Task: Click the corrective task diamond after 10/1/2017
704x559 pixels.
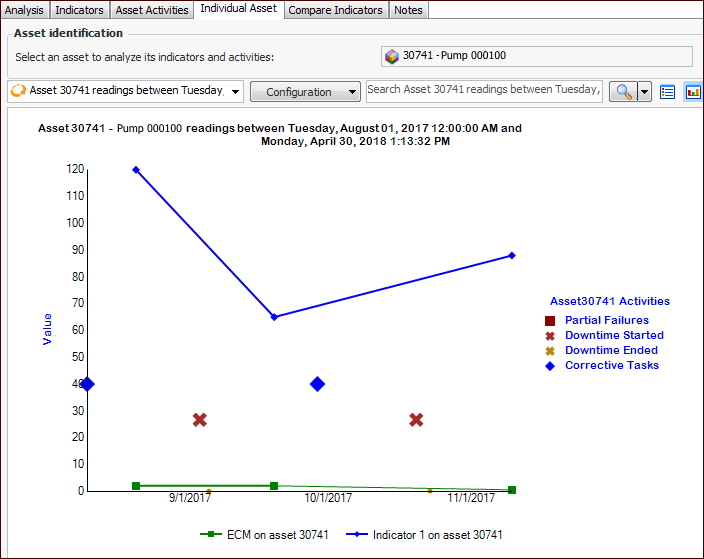Action: coord(317,384)
